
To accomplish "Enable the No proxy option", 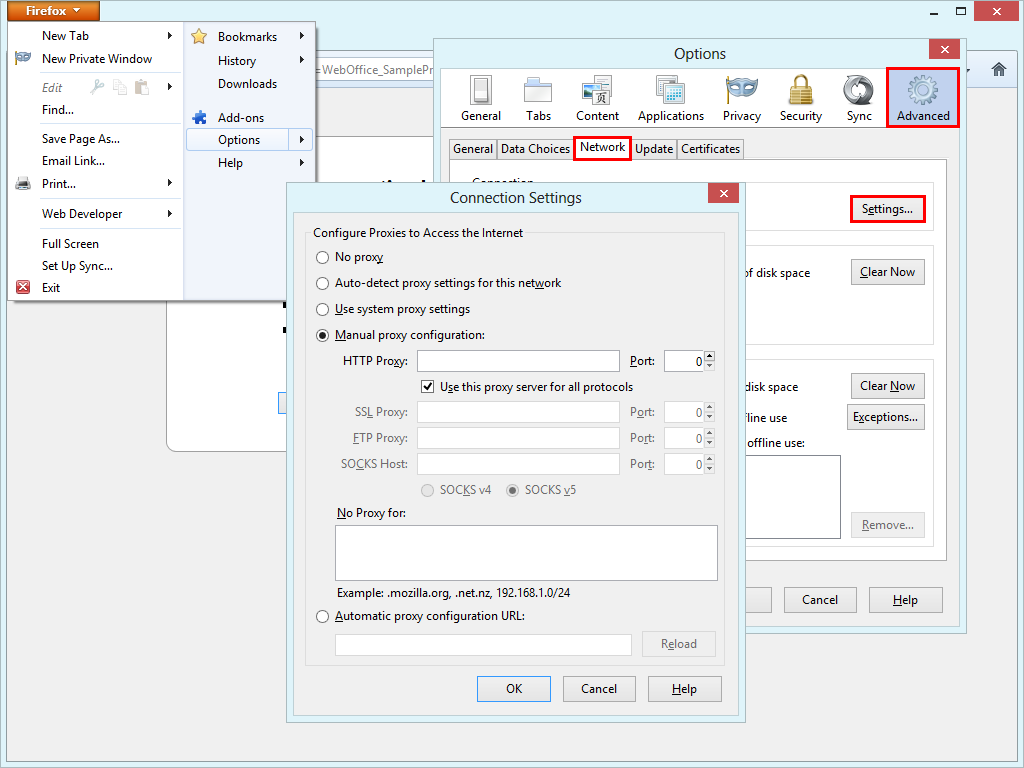I will [x=322, y=257].
